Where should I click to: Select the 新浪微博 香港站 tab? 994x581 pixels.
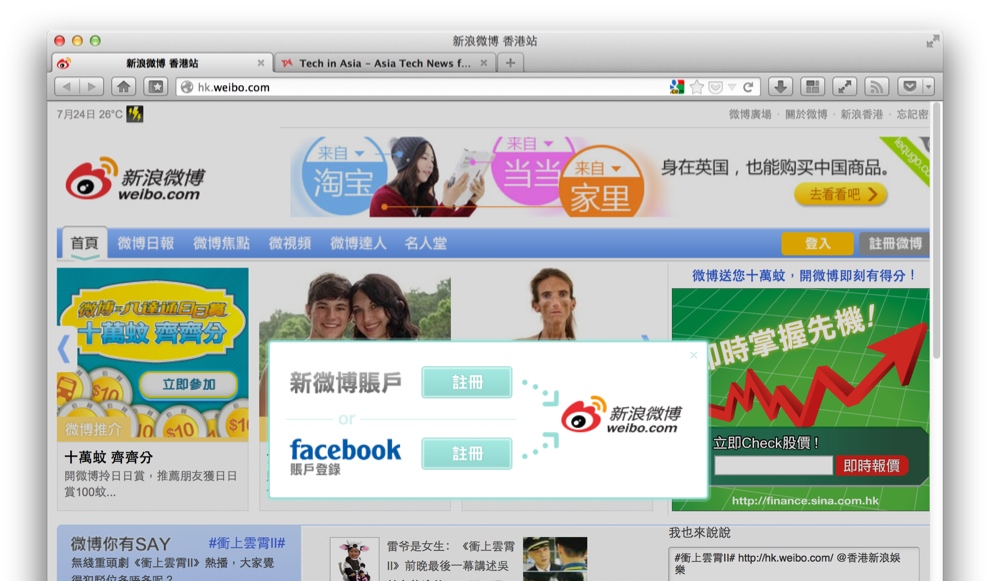pyautogui.click(x=162, y=63)
